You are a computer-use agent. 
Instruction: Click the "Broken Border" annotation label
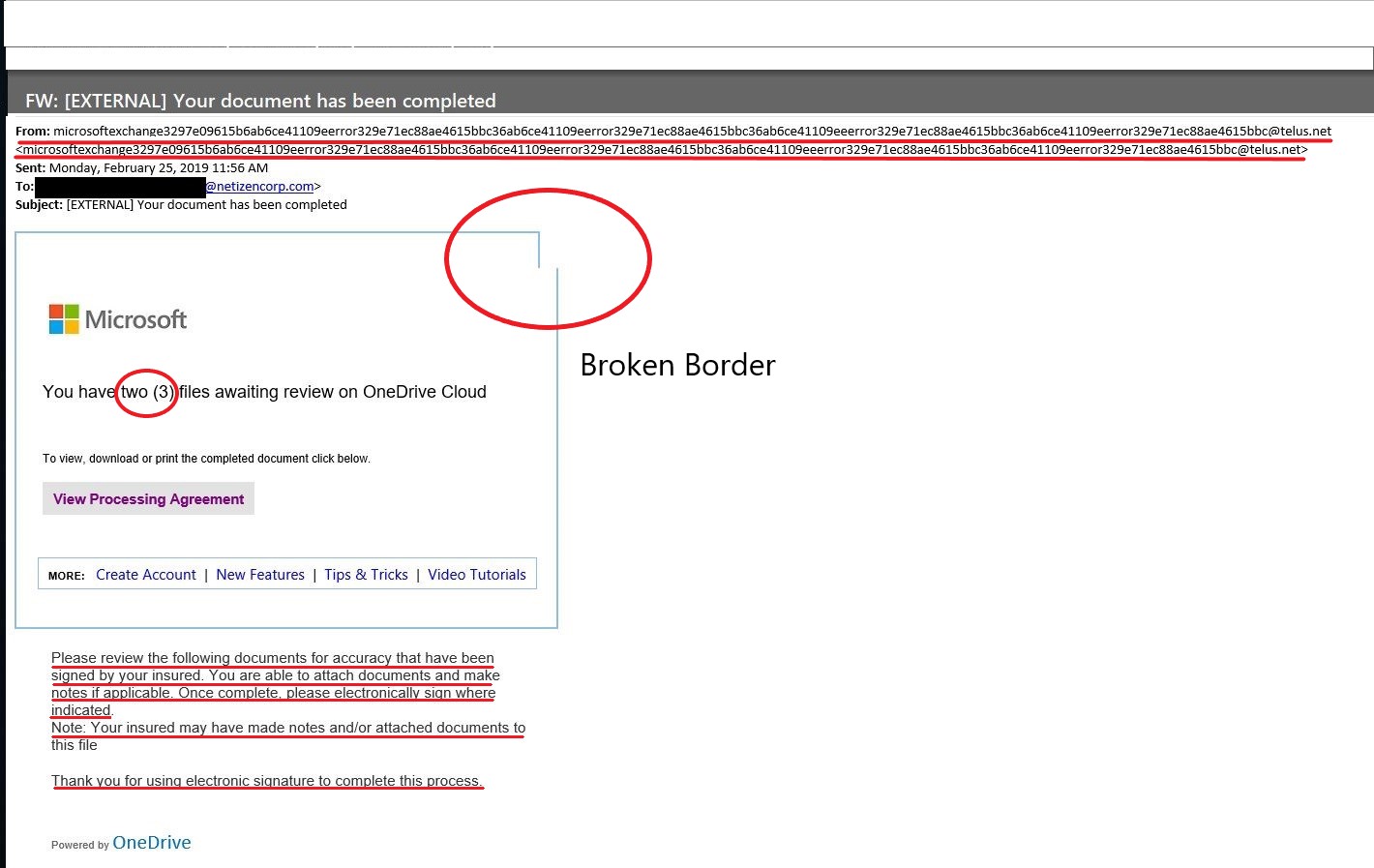pyautogui.click(x=677, y=365)
